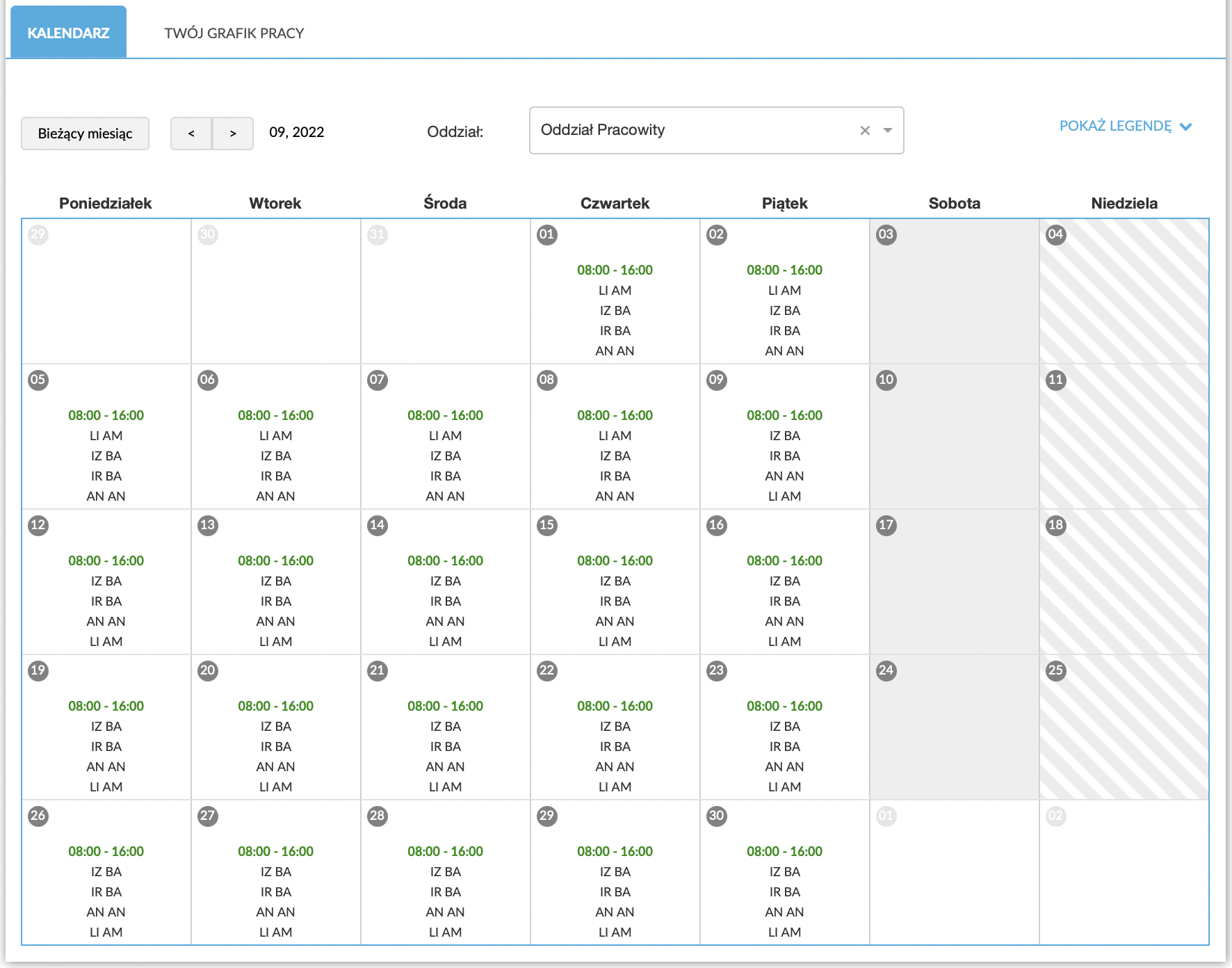Select day 13 badge on Tuesday
1232x968 pixels.
tap(208, 525)
